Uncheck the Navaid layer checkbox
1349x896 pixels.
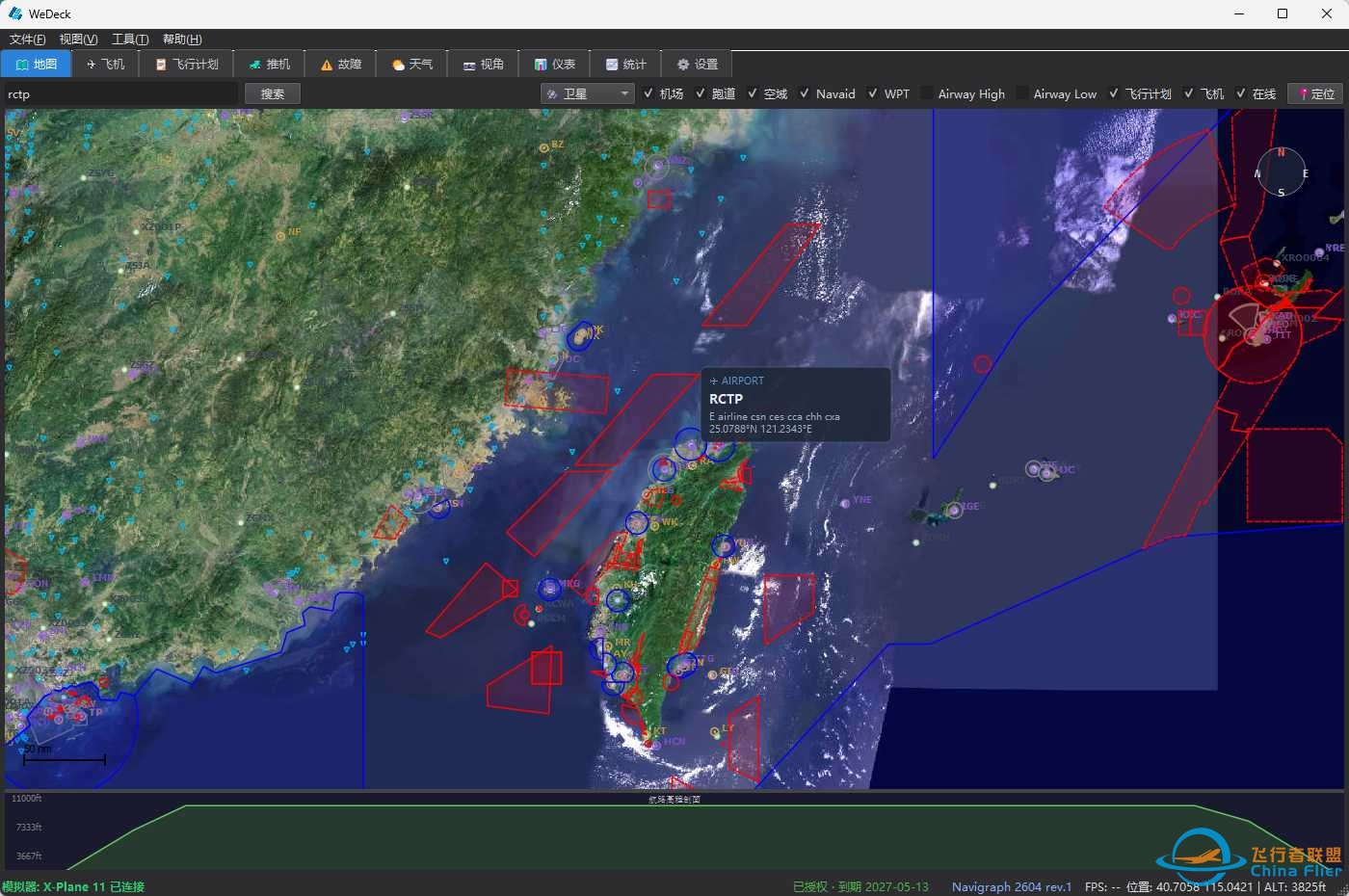click(805, 93)
